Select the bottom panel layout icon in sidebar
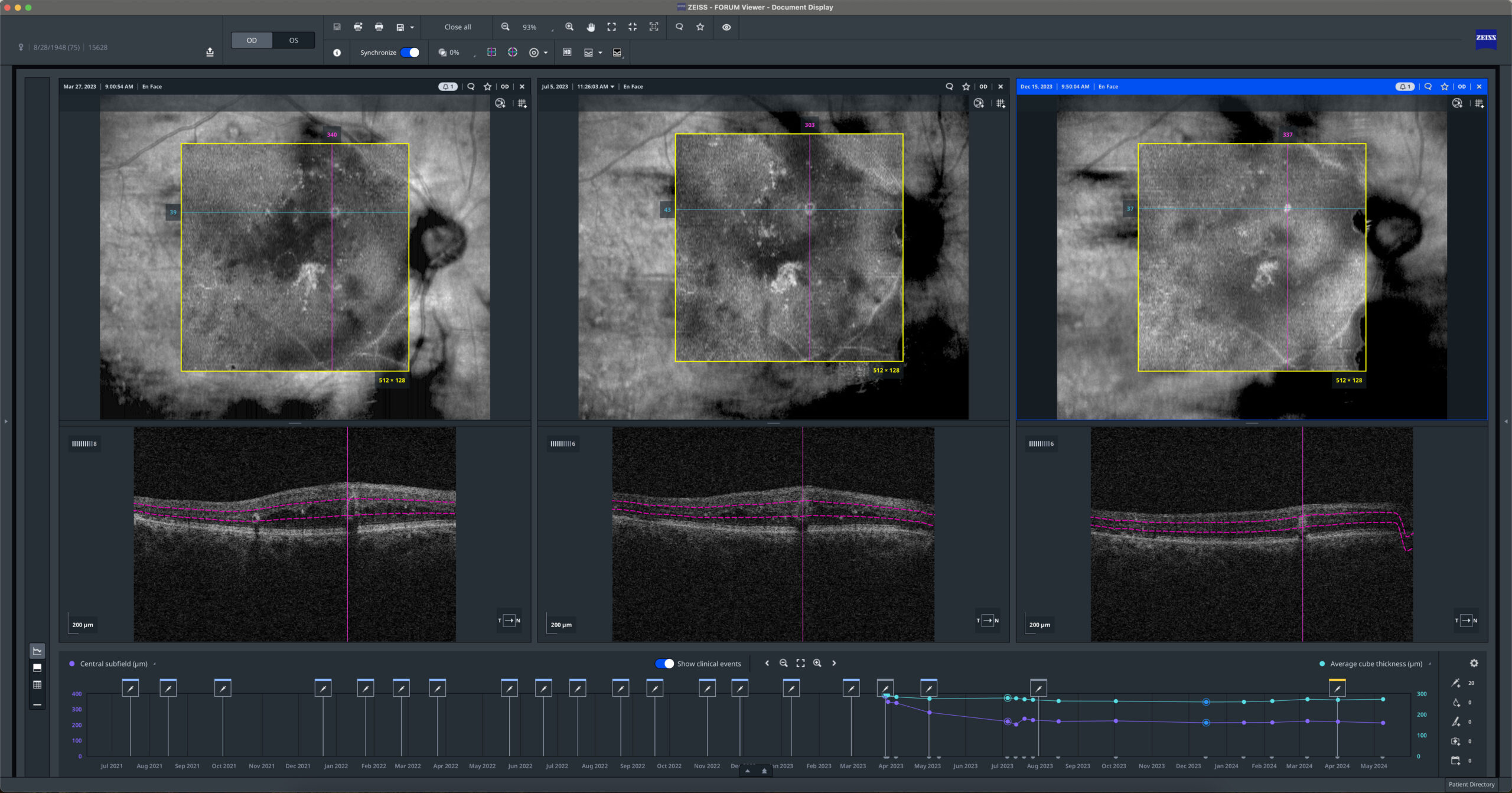 tap(37, 668)
